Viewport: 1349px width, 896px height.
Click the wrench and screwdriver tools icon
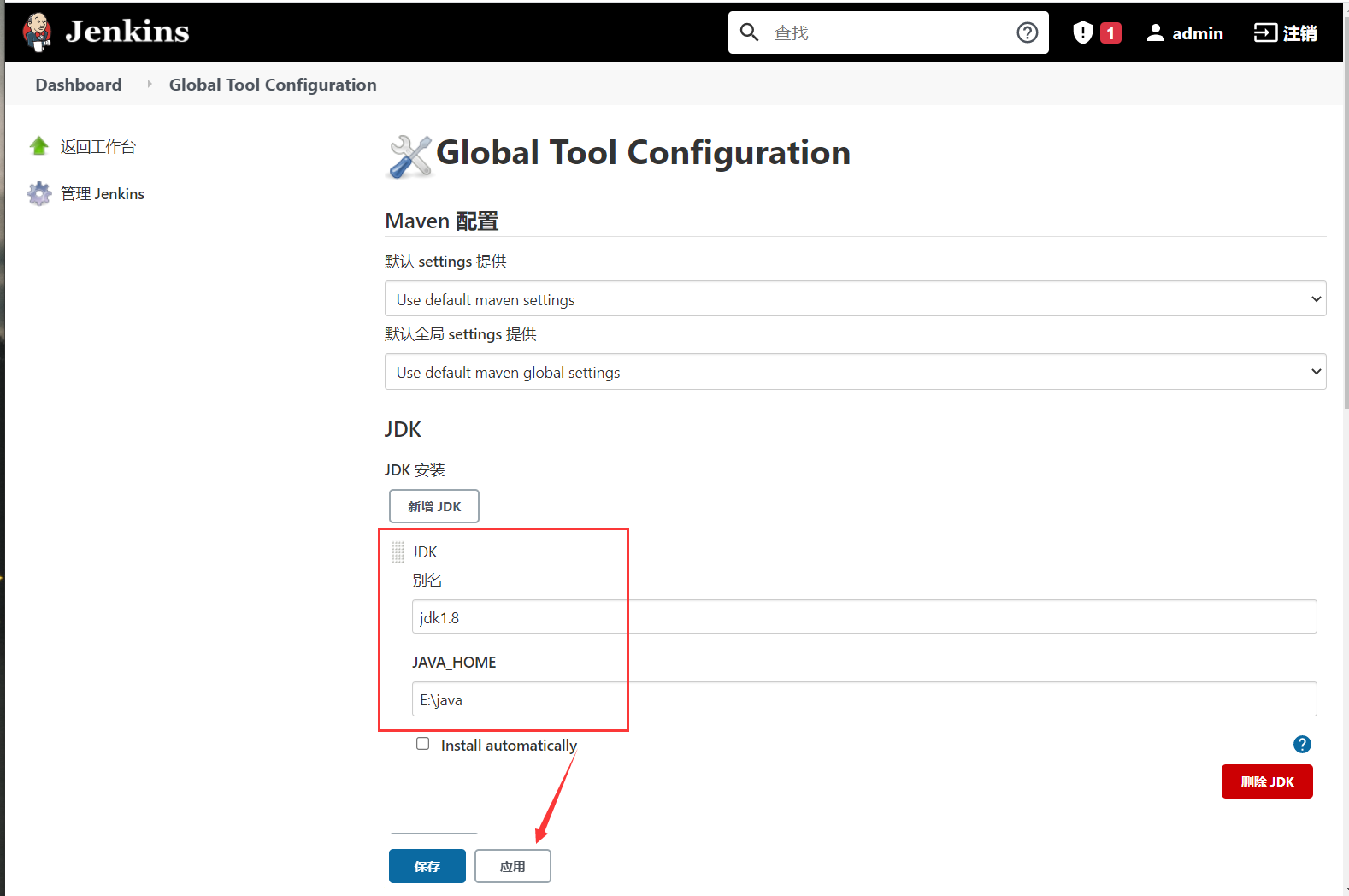[x=410, y=156]
